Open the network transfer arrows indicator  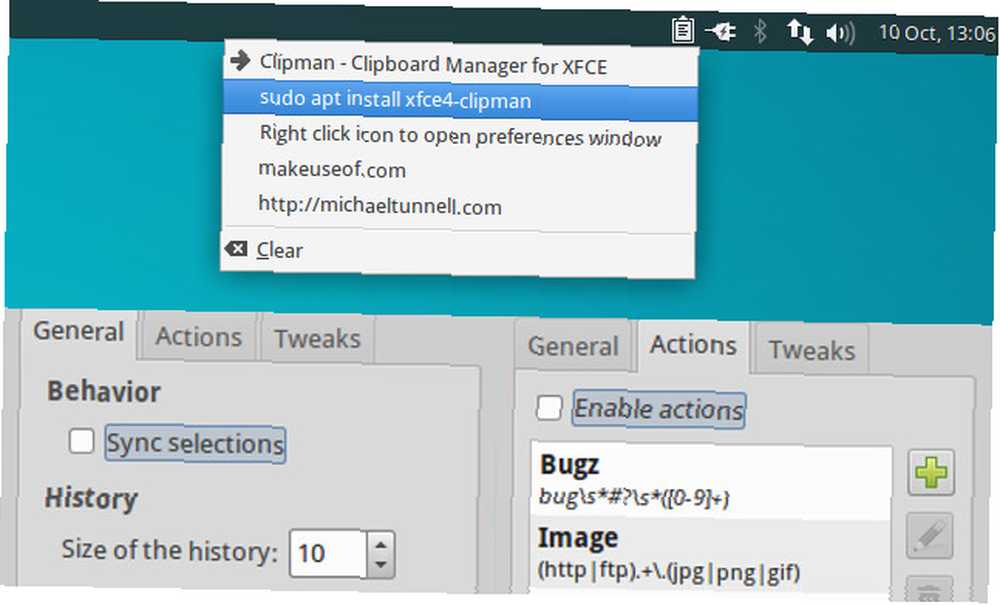(x=799, y=31)
